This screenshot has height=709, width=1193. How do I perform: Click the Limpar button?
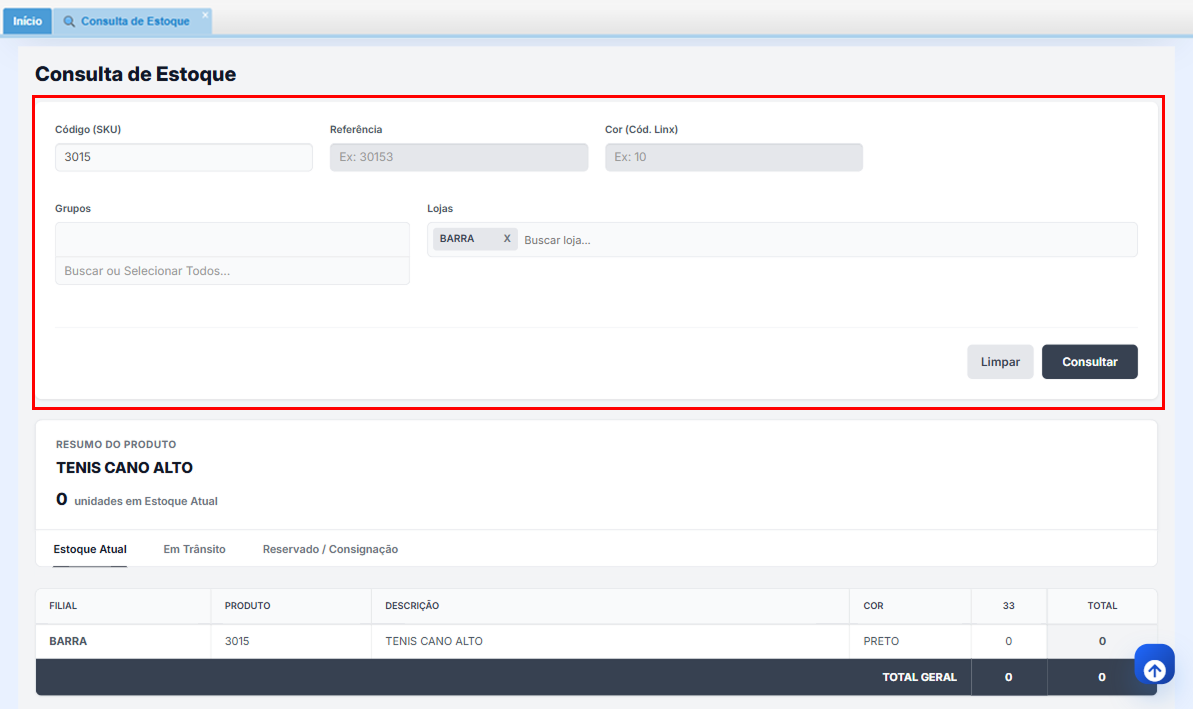pyautogui.click(x=1000, y=362)
